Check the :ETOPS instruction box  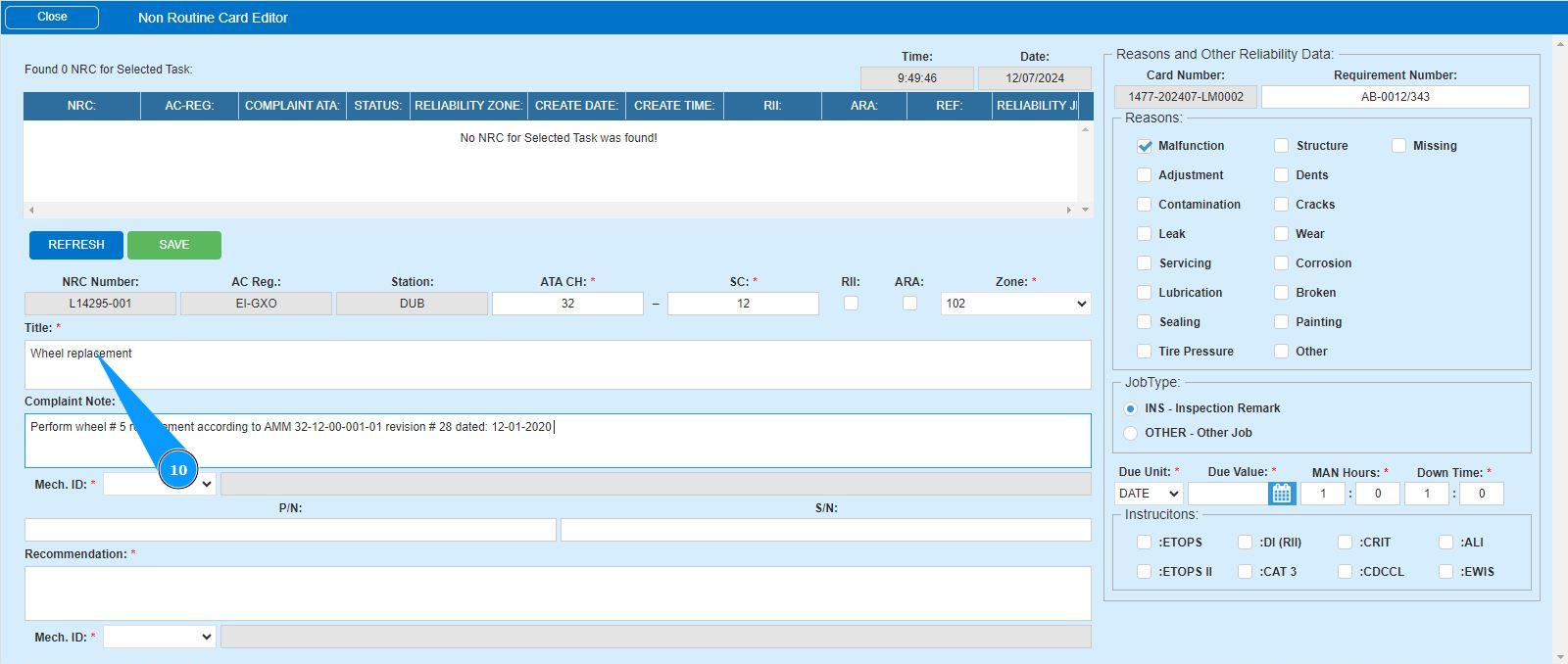[1144, 543]
